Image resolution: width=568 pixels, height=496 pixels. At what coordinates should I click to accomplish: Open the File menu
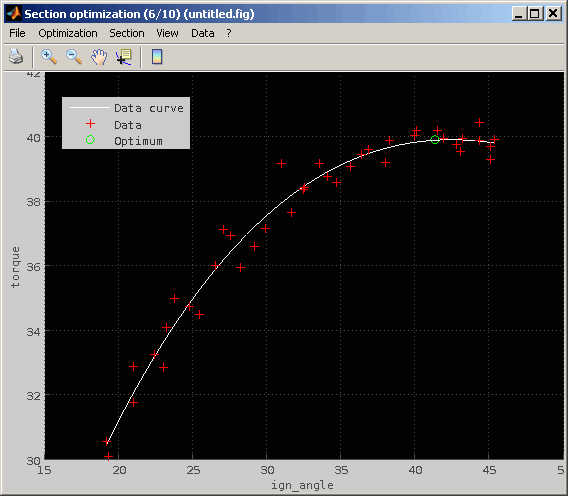click(17, 33)
